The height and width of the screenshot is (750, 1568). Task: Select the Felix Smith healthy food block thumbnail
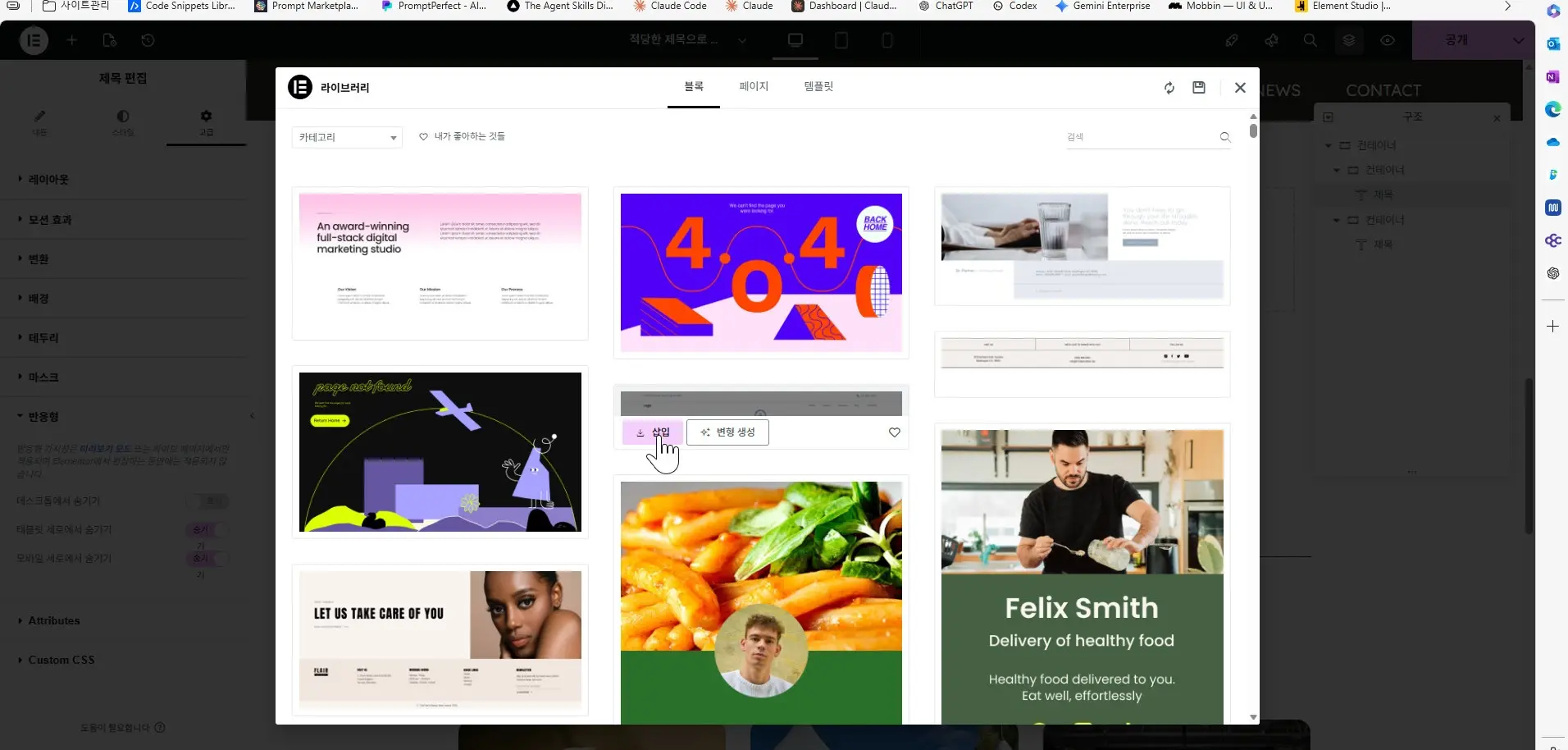(1083, 574)
